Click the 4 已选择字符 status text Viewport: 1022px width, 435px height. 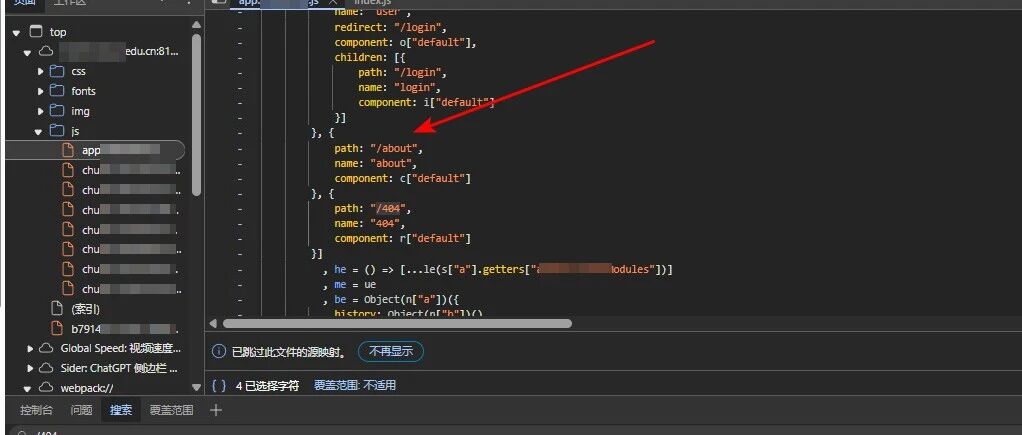click(x=267, y=385)
